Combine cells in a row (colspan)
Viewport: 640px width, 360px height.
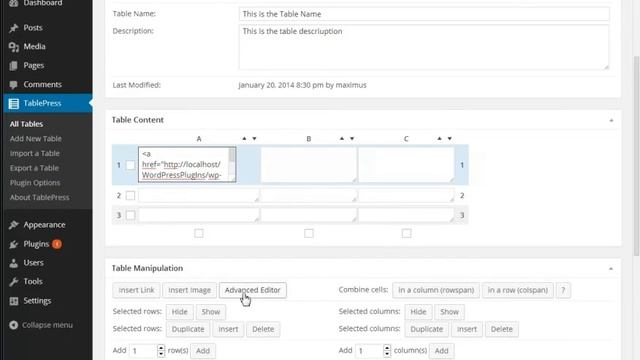point(518,290)
